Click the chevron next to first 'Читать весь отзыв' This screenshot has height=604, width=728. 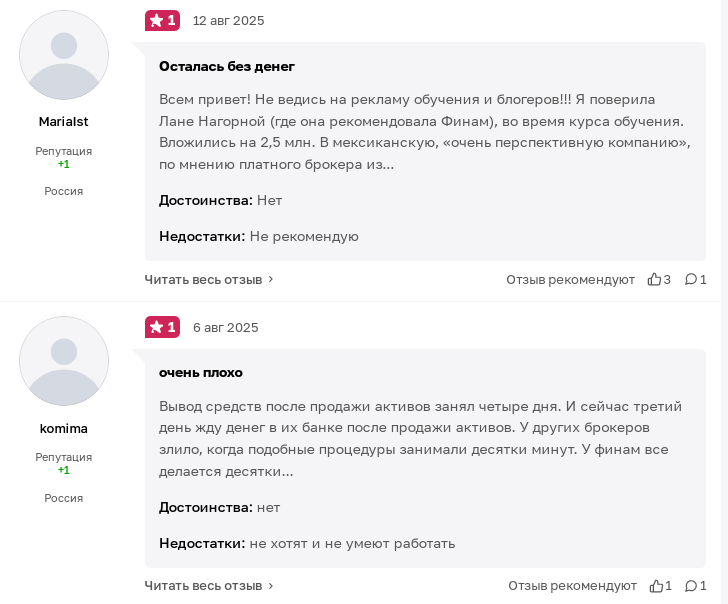pos(271,280)
